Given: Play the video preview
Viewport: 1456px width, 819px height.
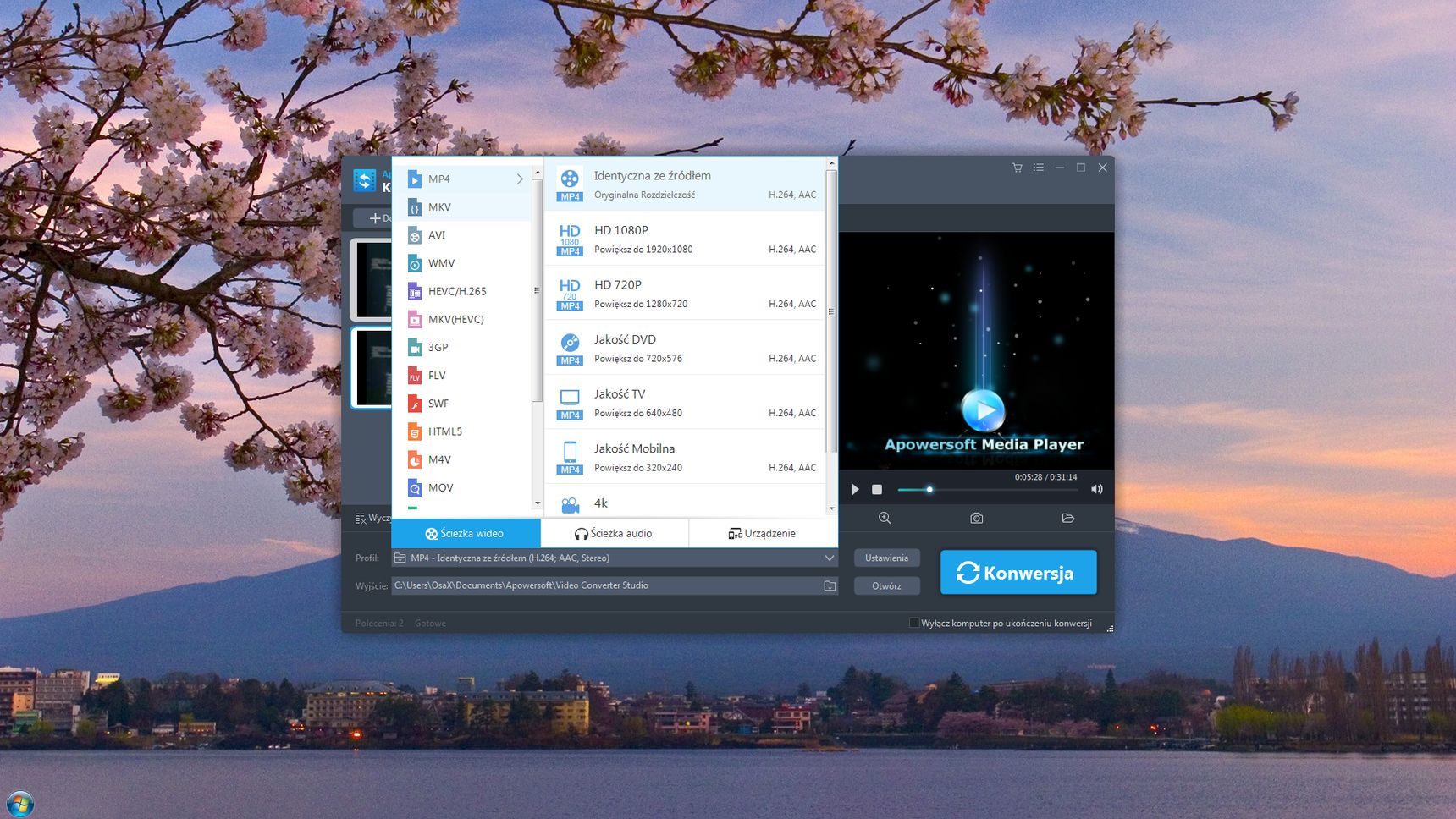Looking at the screenshot, I should (855, 490).
